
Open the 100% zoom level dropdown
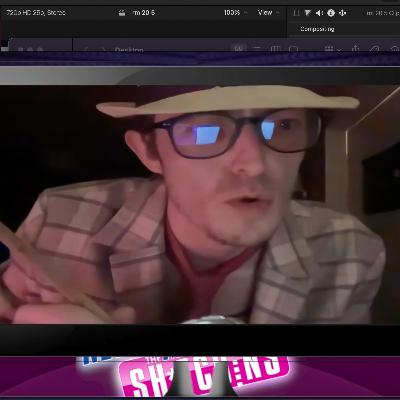point(235,13)
